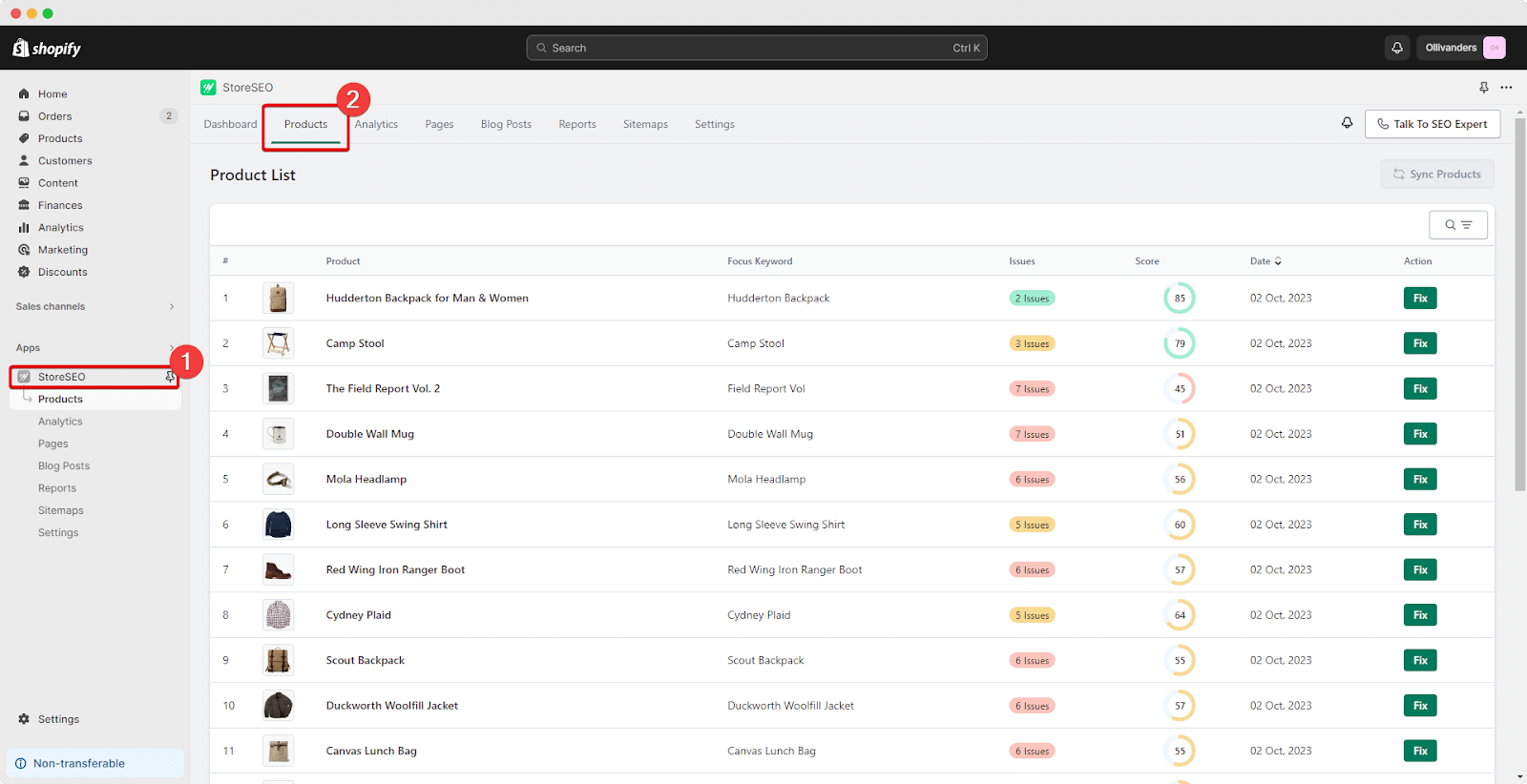Viewport: 1527px width, 784px height.
Task: Click the score 79 ring for Camp Stool
Action: click(1180, 343)
